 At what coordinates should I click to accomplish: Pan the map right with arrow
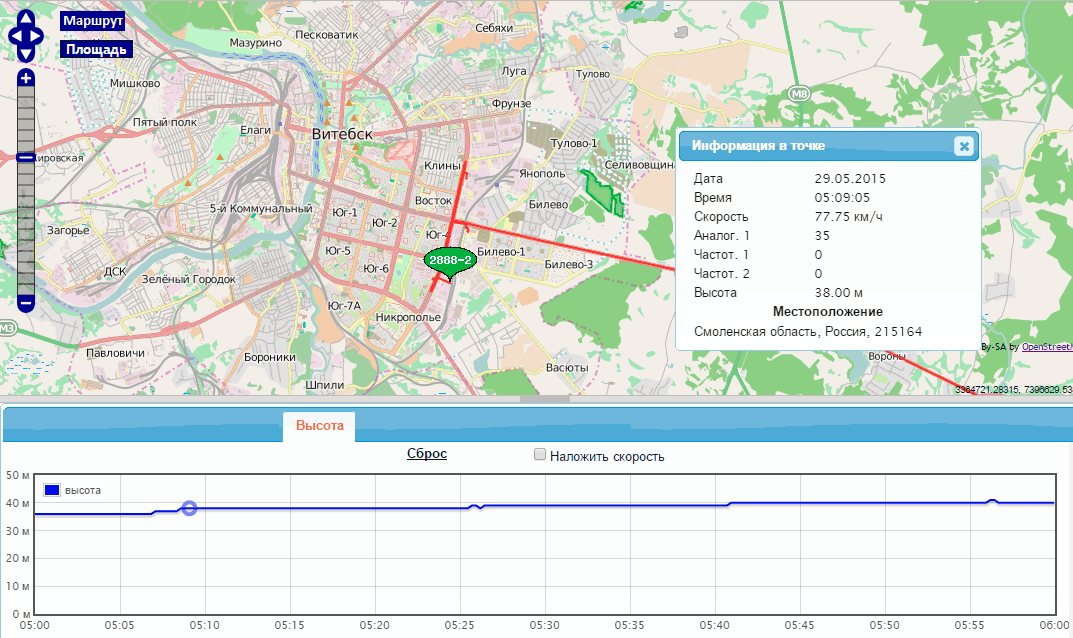(x=36, y=36)
